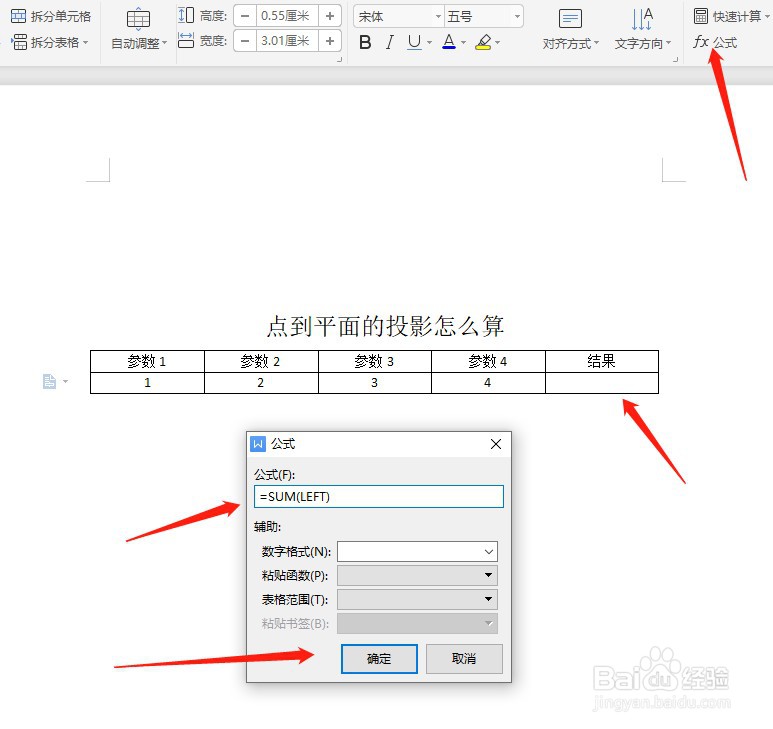Open the Table Range (表格范围) dropdown
773x729 pixels.
tap(417, 599)
